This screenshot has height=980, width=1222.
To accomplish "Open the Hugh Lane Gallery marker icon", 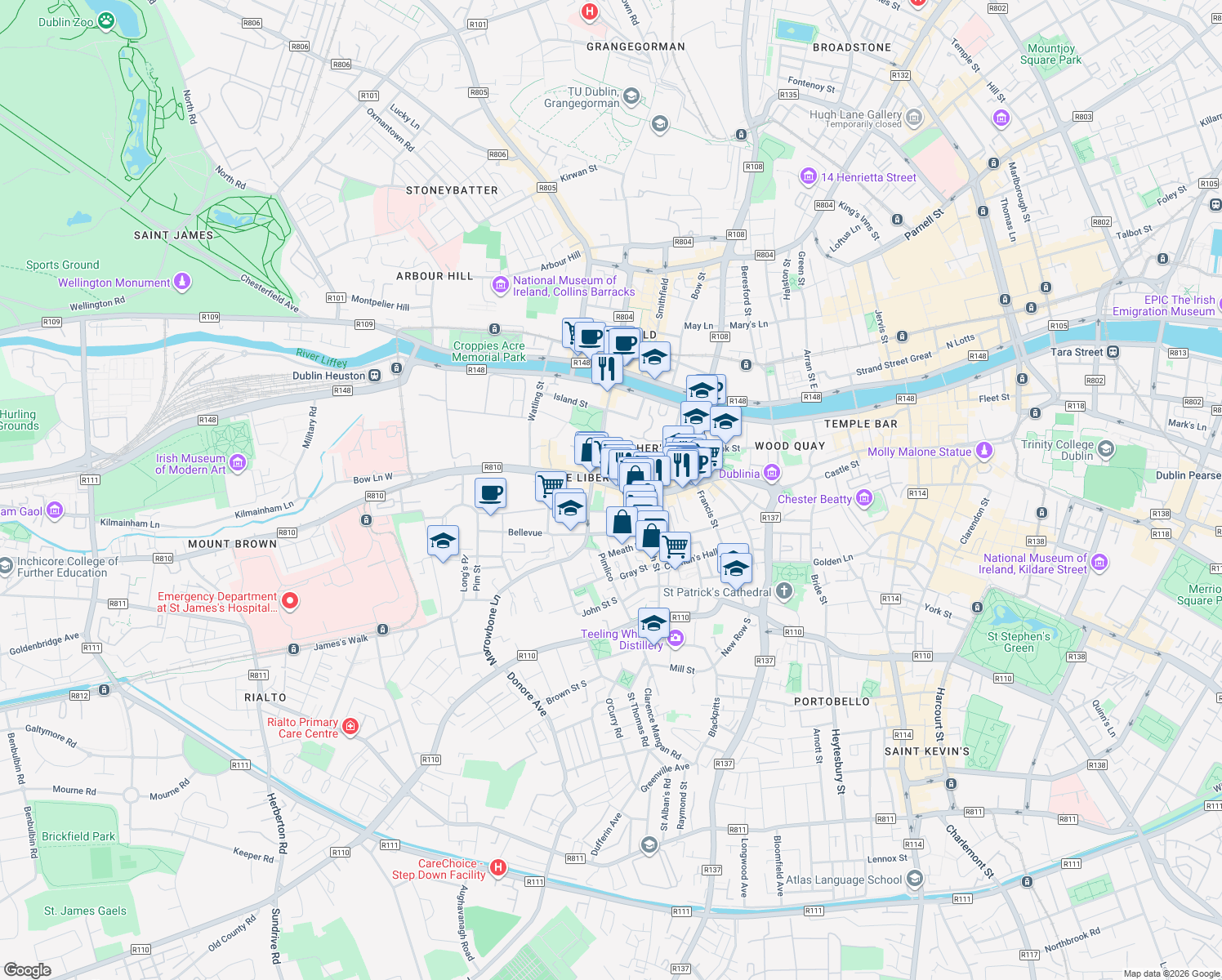I will click(914, 118).
